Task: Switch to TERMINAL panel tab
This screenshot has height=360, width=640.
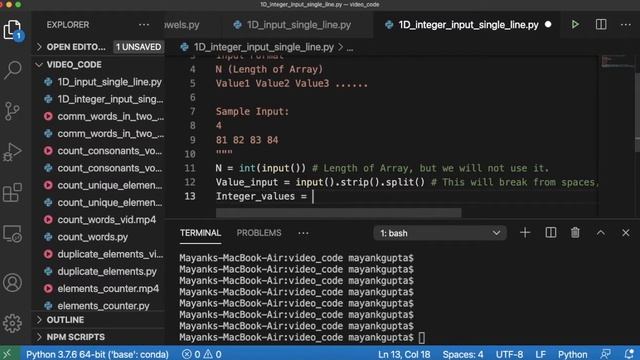Action: [x=200, y=233]
